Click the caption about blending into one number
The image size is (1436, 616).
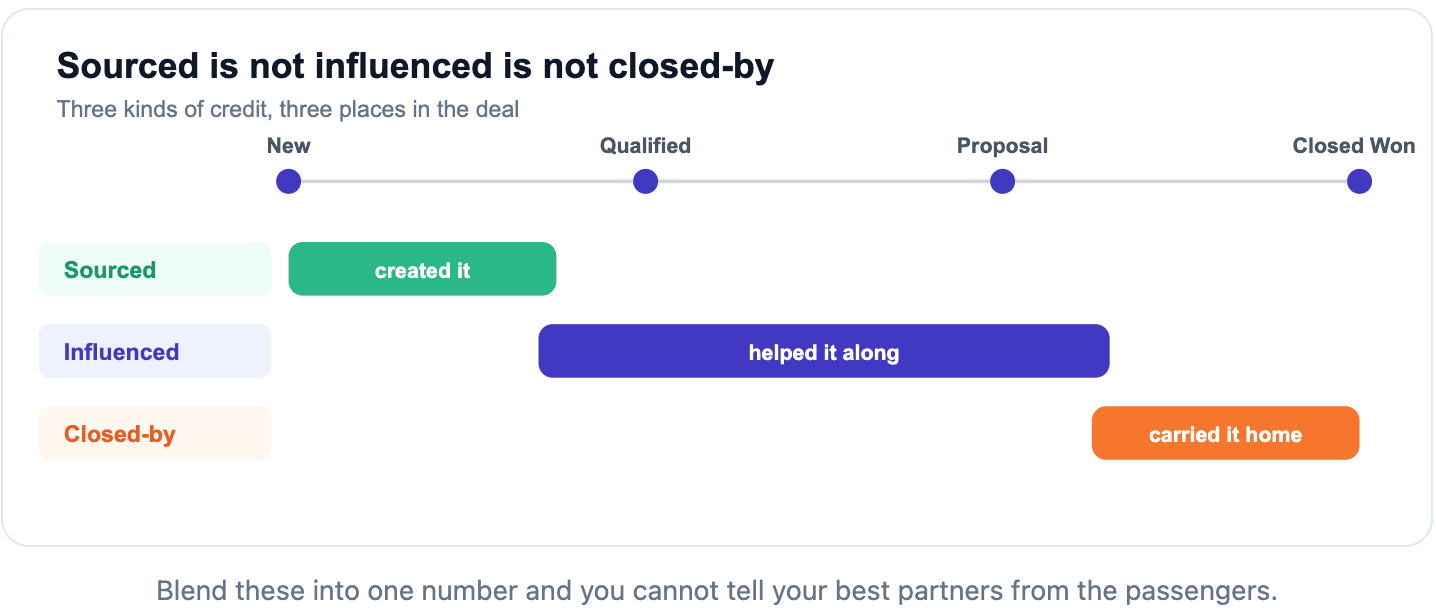tap(717, 590)
